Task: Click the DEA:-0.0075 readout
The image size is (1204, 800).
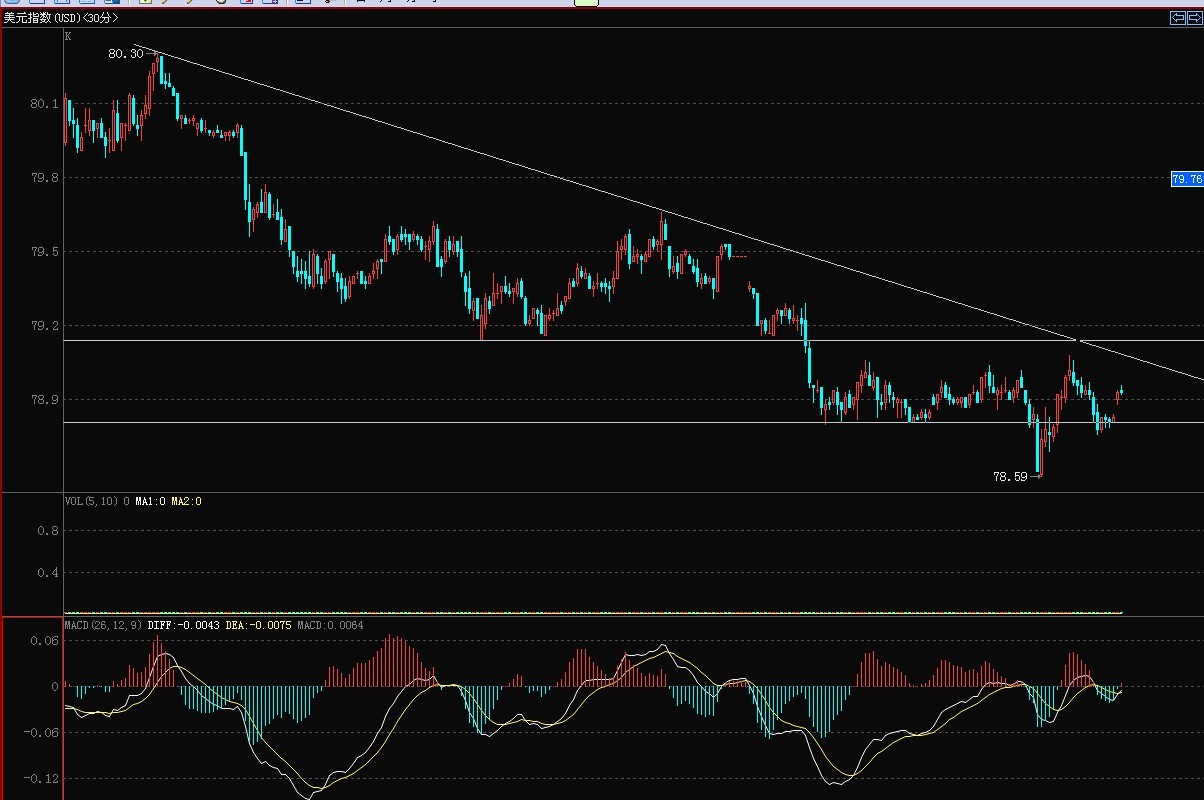Action: pos(259,625)
